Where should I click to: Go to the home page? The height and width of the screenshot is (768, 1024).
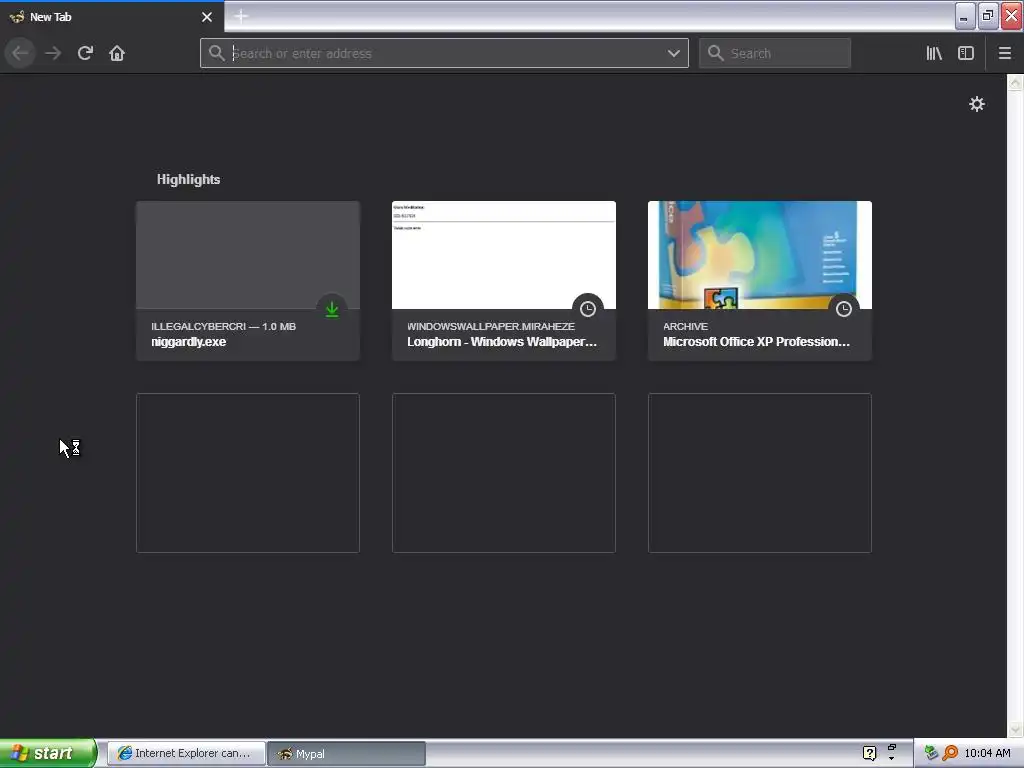tap(117, 53)
